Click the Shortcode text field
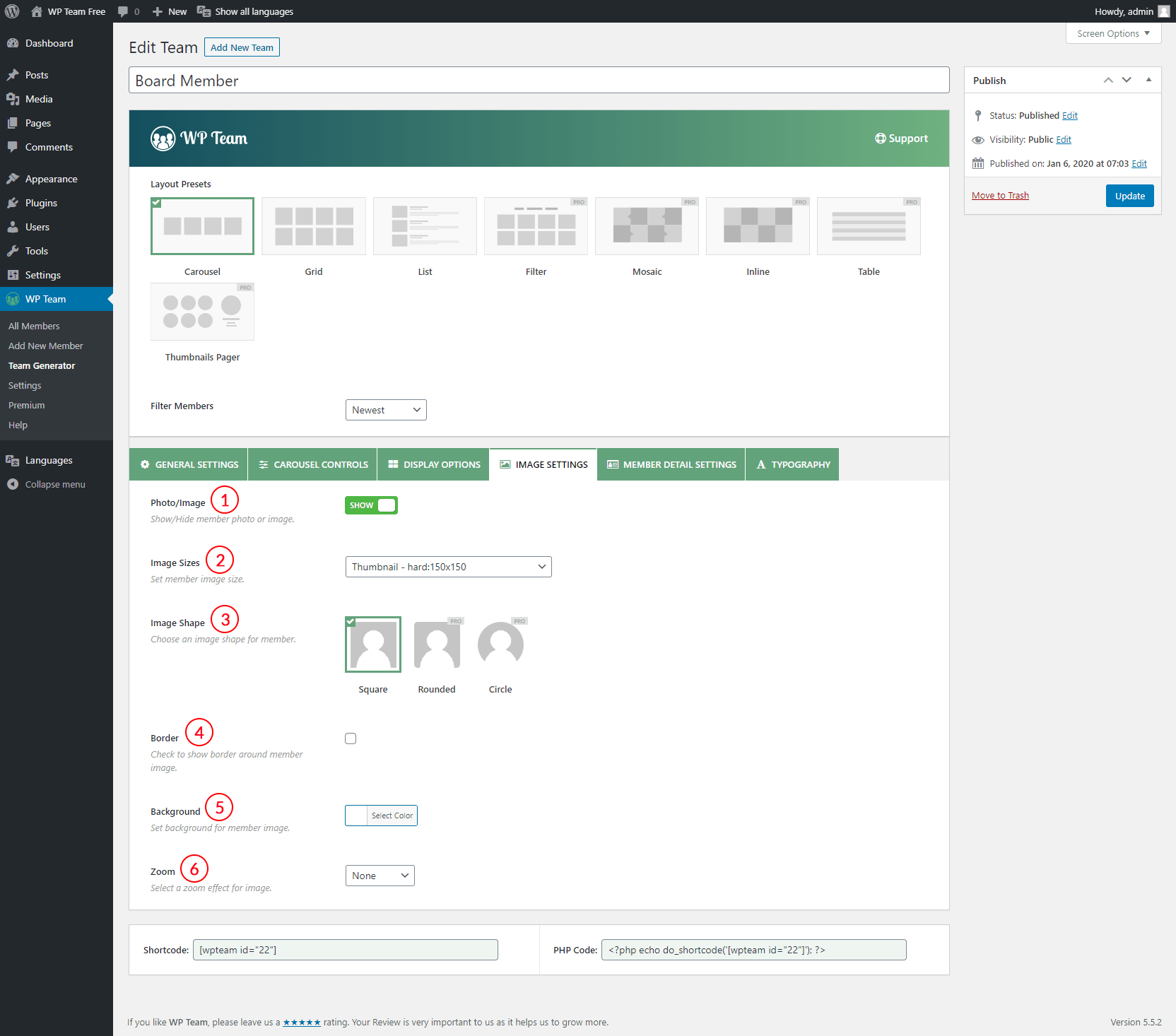The height and width of the screenshot is (1036, 1176). [345, 950]
